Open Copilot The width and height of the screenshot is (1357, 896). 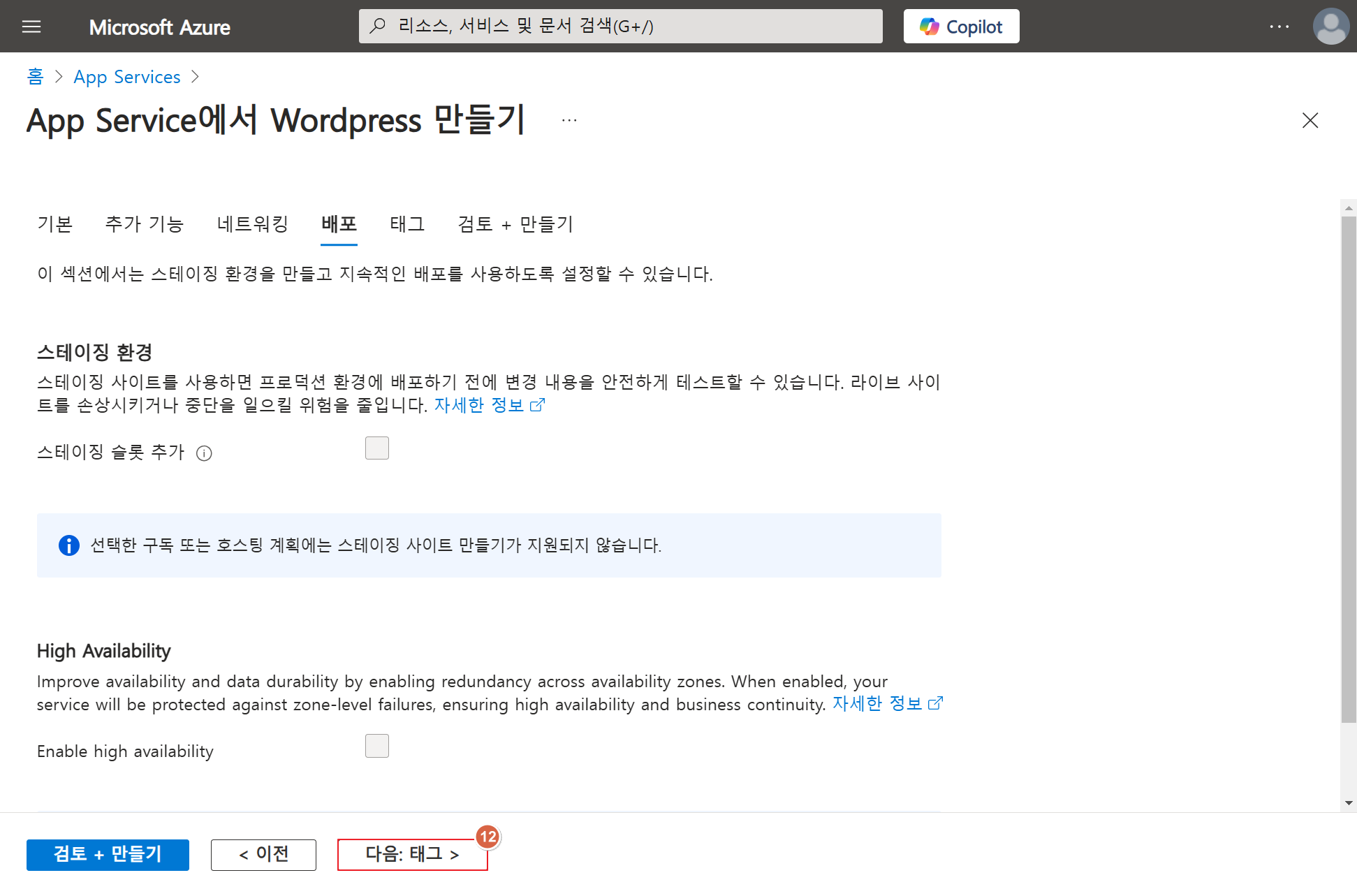click(961, 27)
